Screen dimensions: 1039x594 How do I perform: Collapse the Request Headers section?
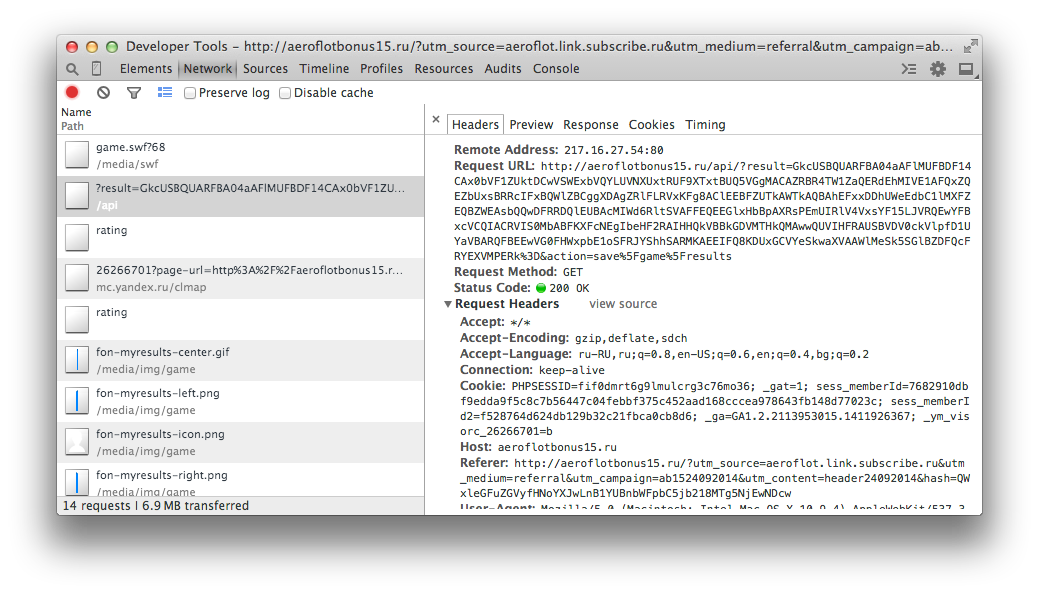pos(448,304)
